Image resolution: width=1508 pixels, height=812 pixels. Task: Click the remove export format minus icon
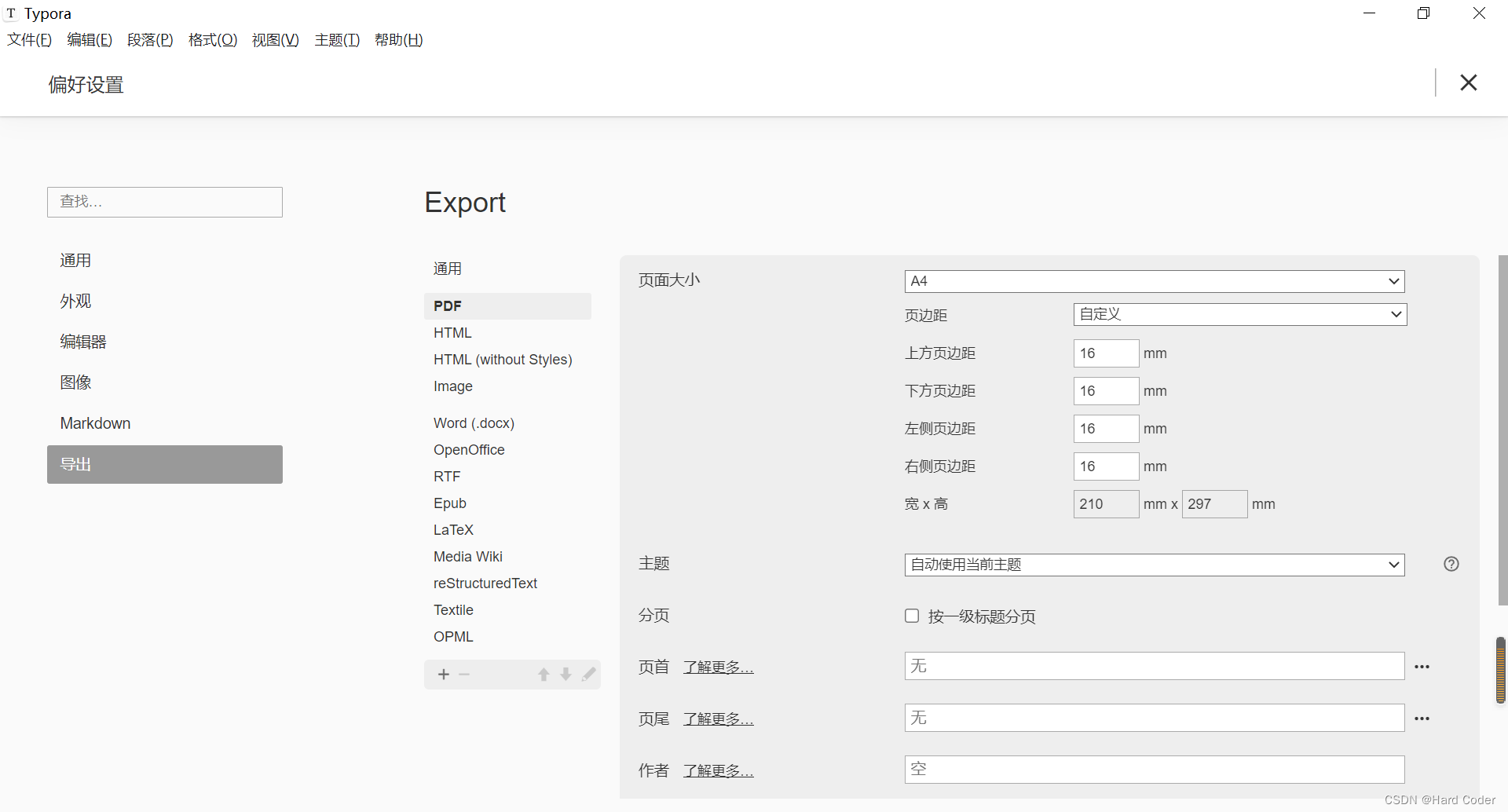pos(464,675)
